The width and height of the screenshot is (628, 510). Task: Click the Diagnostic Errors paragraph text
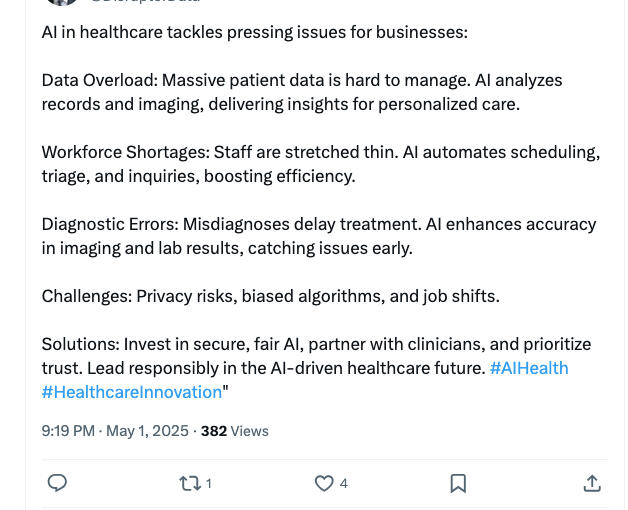click(318, 236)
